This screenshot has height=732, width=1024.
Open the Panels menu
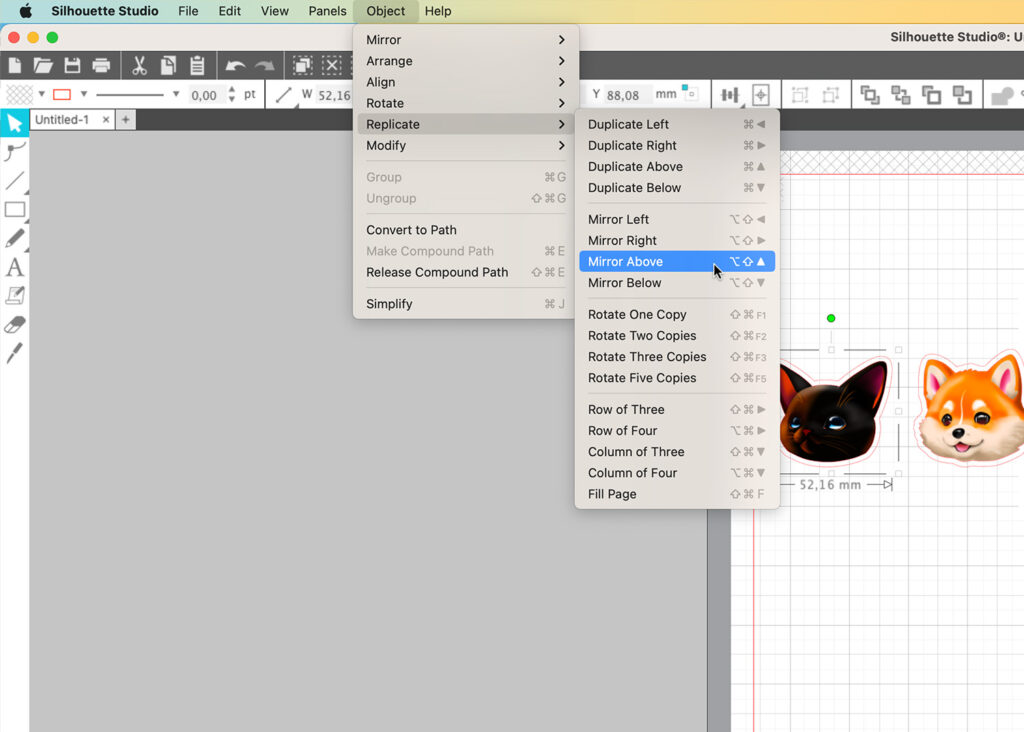(x=327, y=11)
